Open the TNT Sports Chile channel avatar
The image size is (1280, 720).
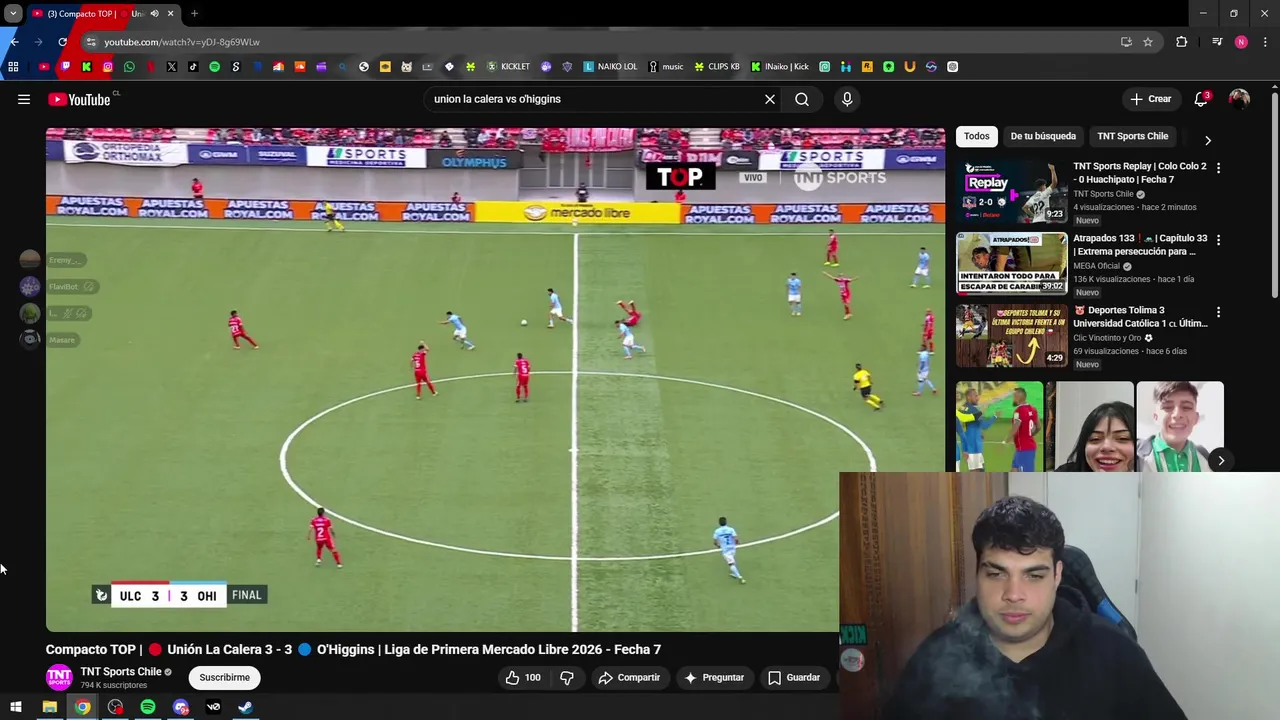60,677
